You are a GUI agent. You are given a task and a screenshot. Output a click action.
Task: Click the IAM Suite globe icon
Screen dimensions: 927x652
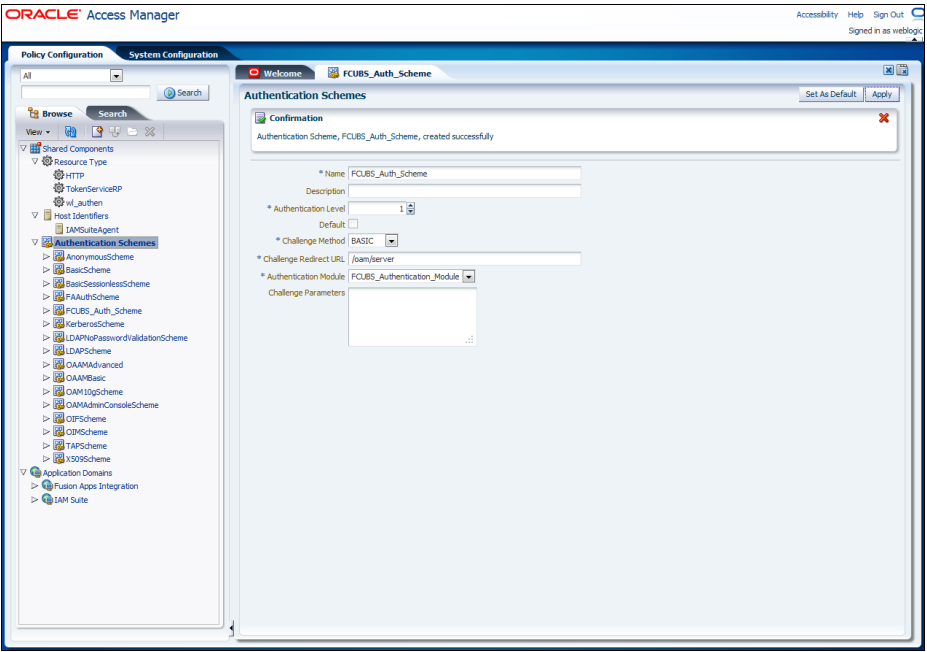47,499
